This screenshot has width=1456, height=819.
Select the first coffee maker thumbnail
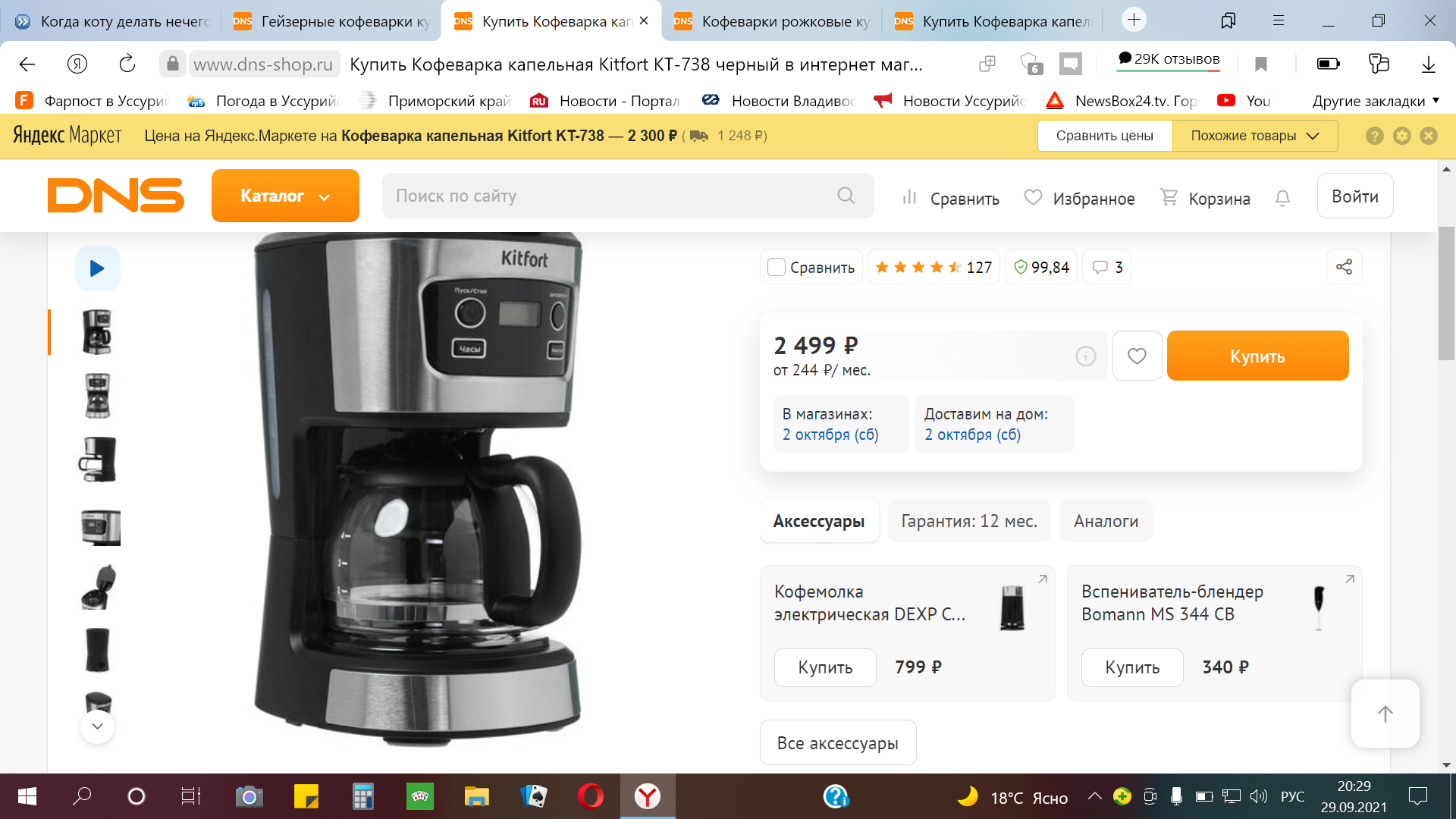point(97,332)
